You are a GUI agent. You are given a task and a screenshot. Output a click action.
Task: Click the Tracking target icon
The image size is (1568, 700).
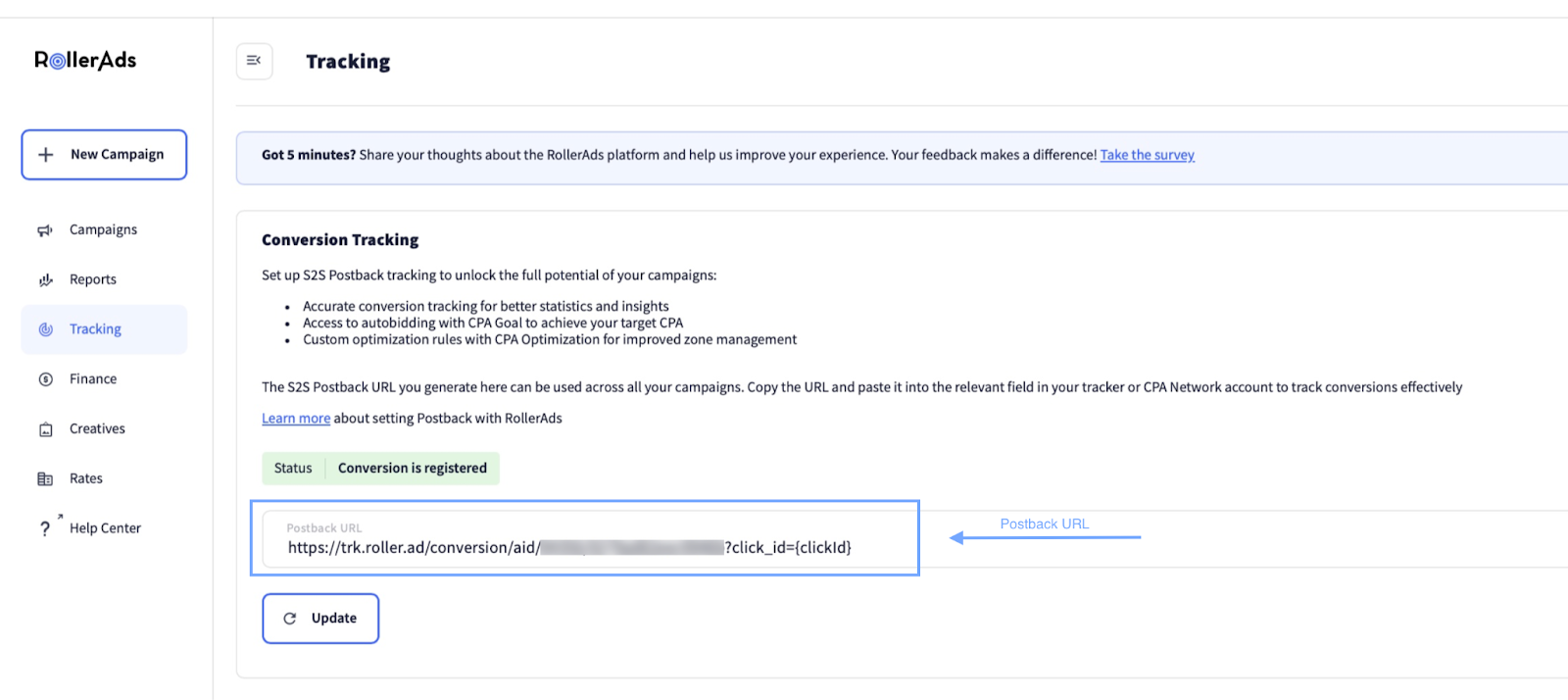point(45,329)
